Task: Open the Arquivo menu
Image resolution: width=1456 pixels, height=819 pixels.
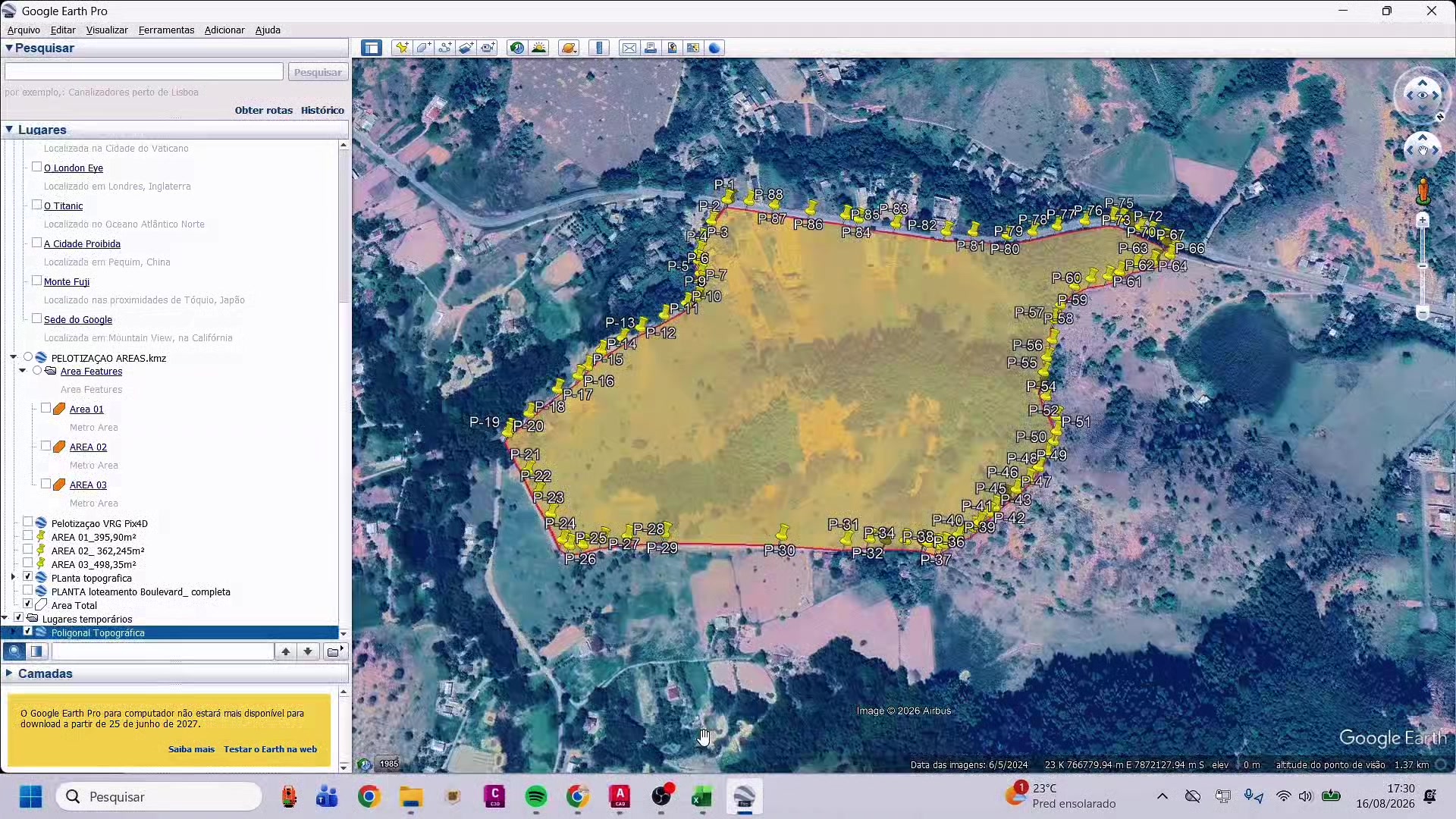Action: point(24,30)
